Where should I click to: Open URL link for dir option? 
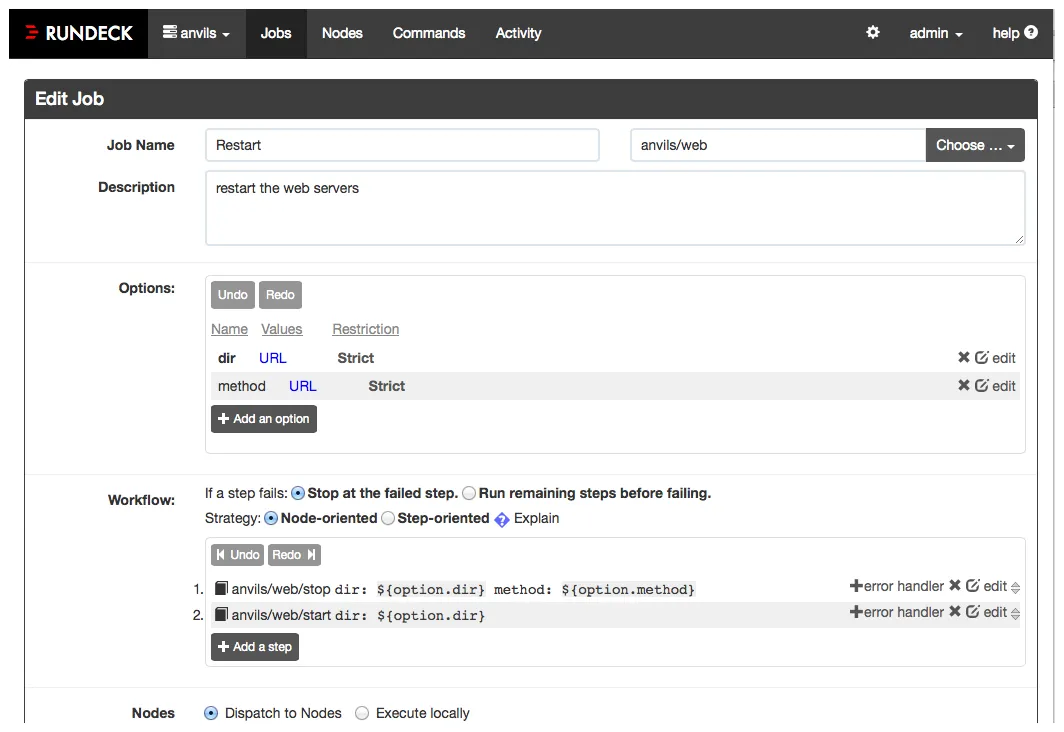273,358
